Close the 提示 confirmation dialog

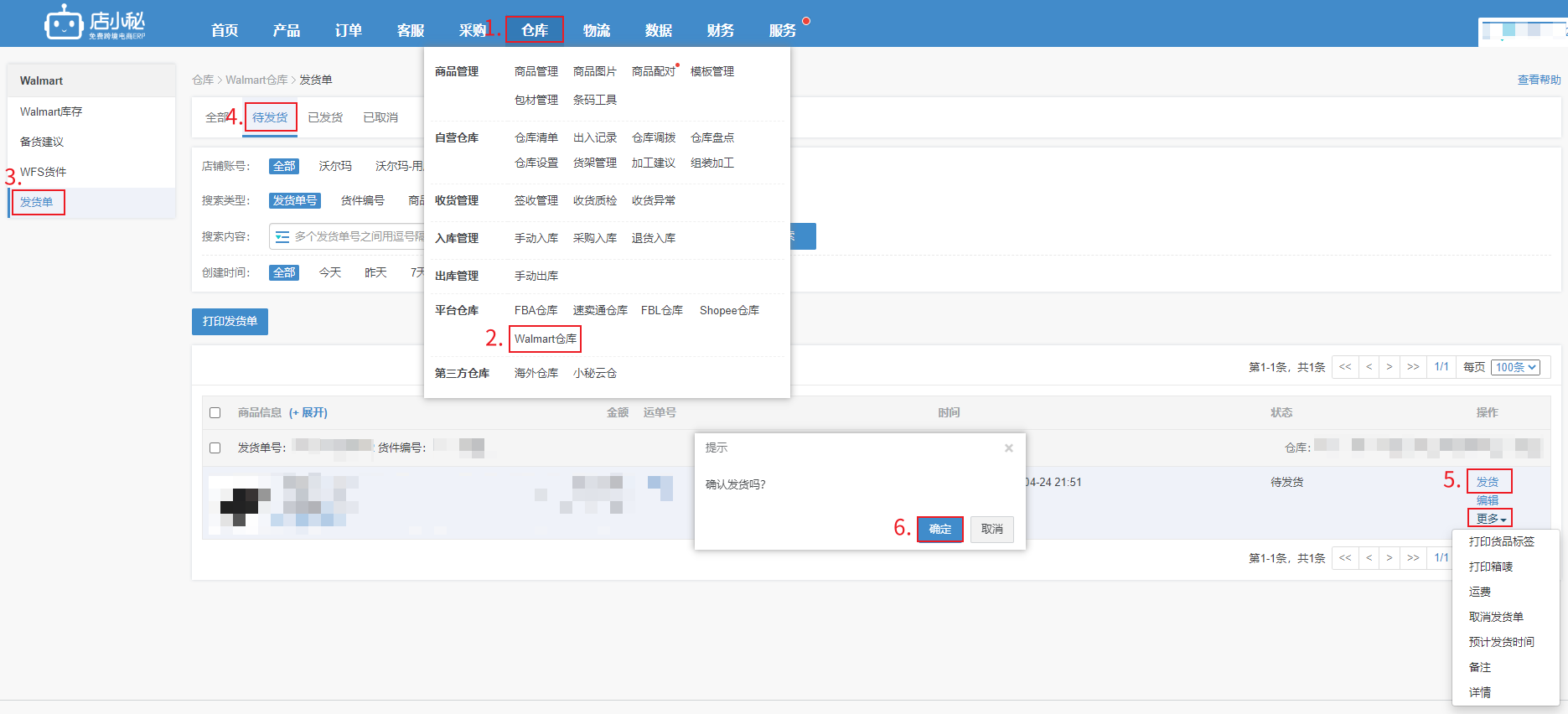1009,448
